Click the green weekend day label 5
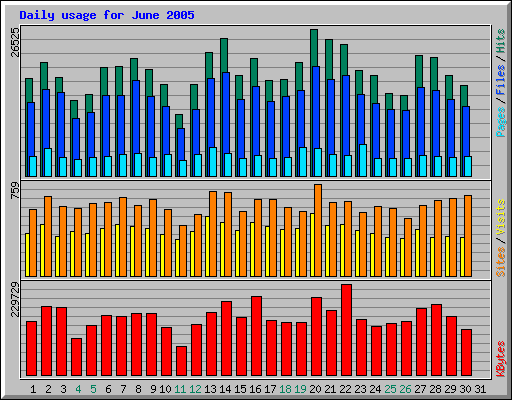The image size is (512, 400). coord(93,389)
